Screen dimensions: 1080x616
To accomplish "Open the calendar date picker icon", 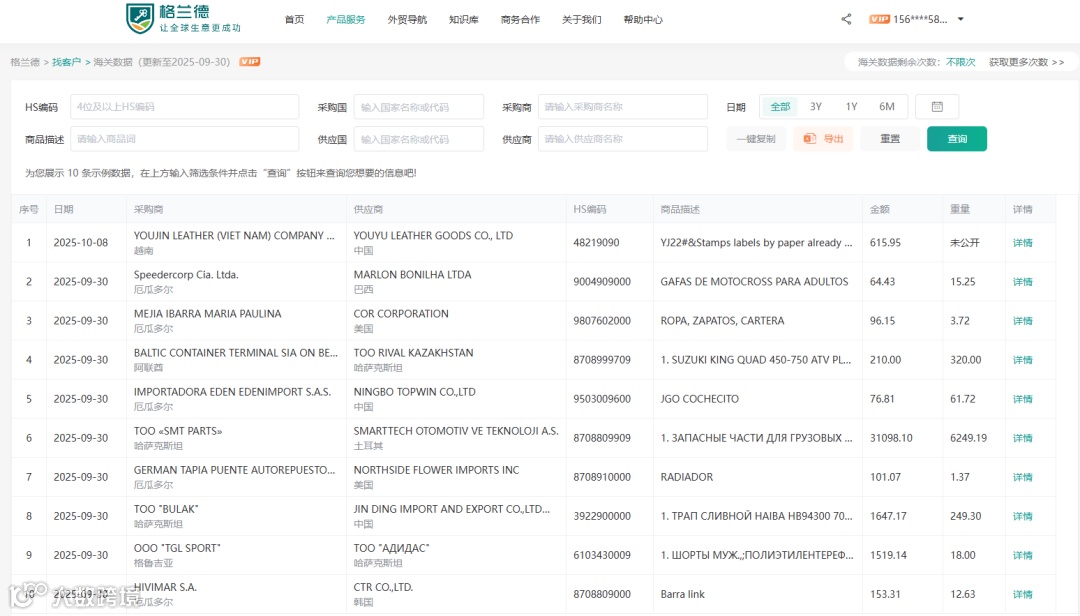I will point(937,107).
